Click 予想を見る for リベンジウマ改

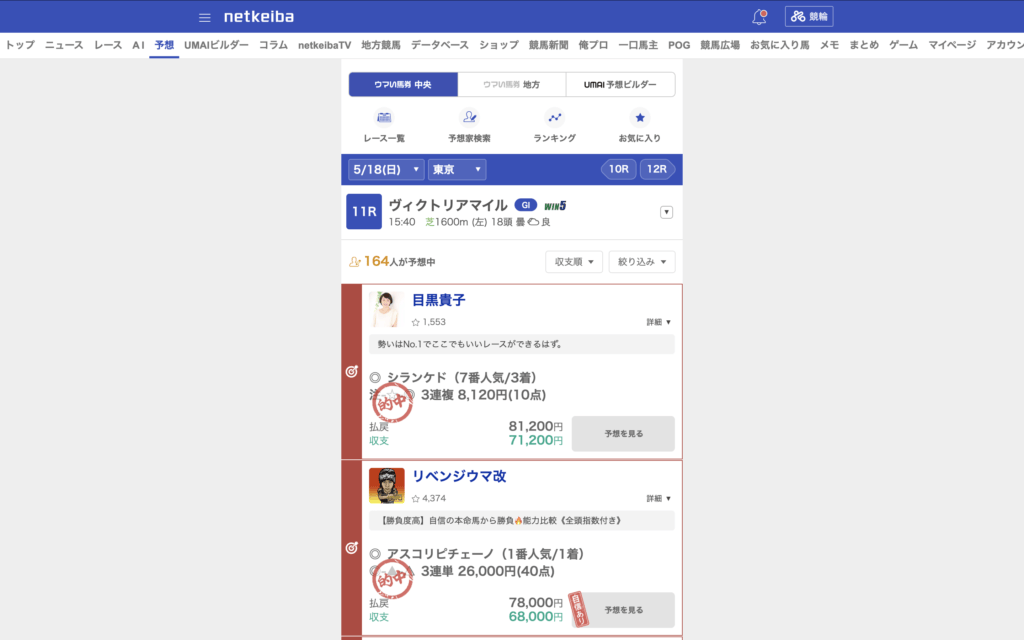(623, 610)
